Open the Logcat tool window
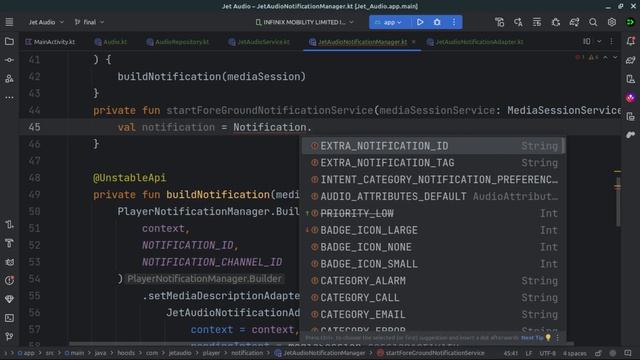 [x=9, y=262]
